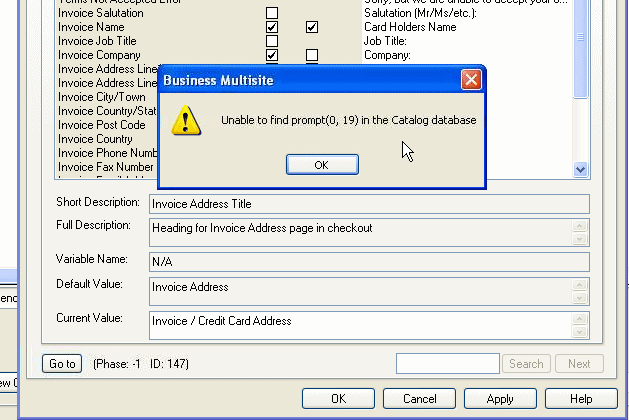Toggle the first Invoice Salutation checkbox

pyautogui.click(x=272, y=13)
